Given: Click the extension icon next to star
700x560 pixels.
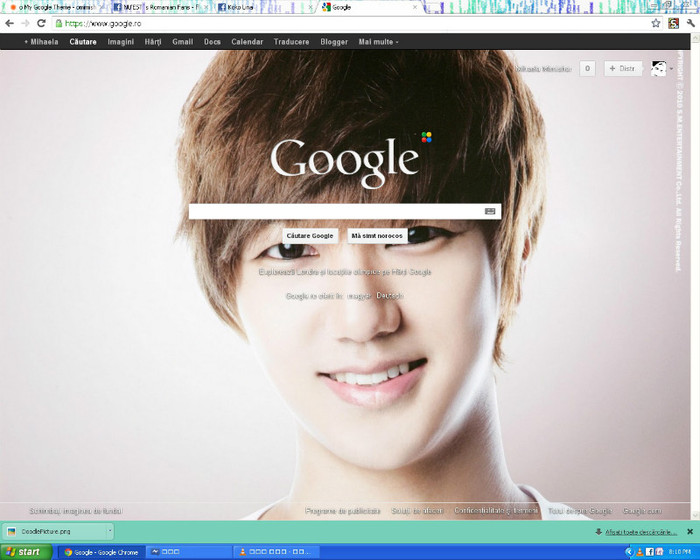Looking at the screenshot, I should 673,23.
